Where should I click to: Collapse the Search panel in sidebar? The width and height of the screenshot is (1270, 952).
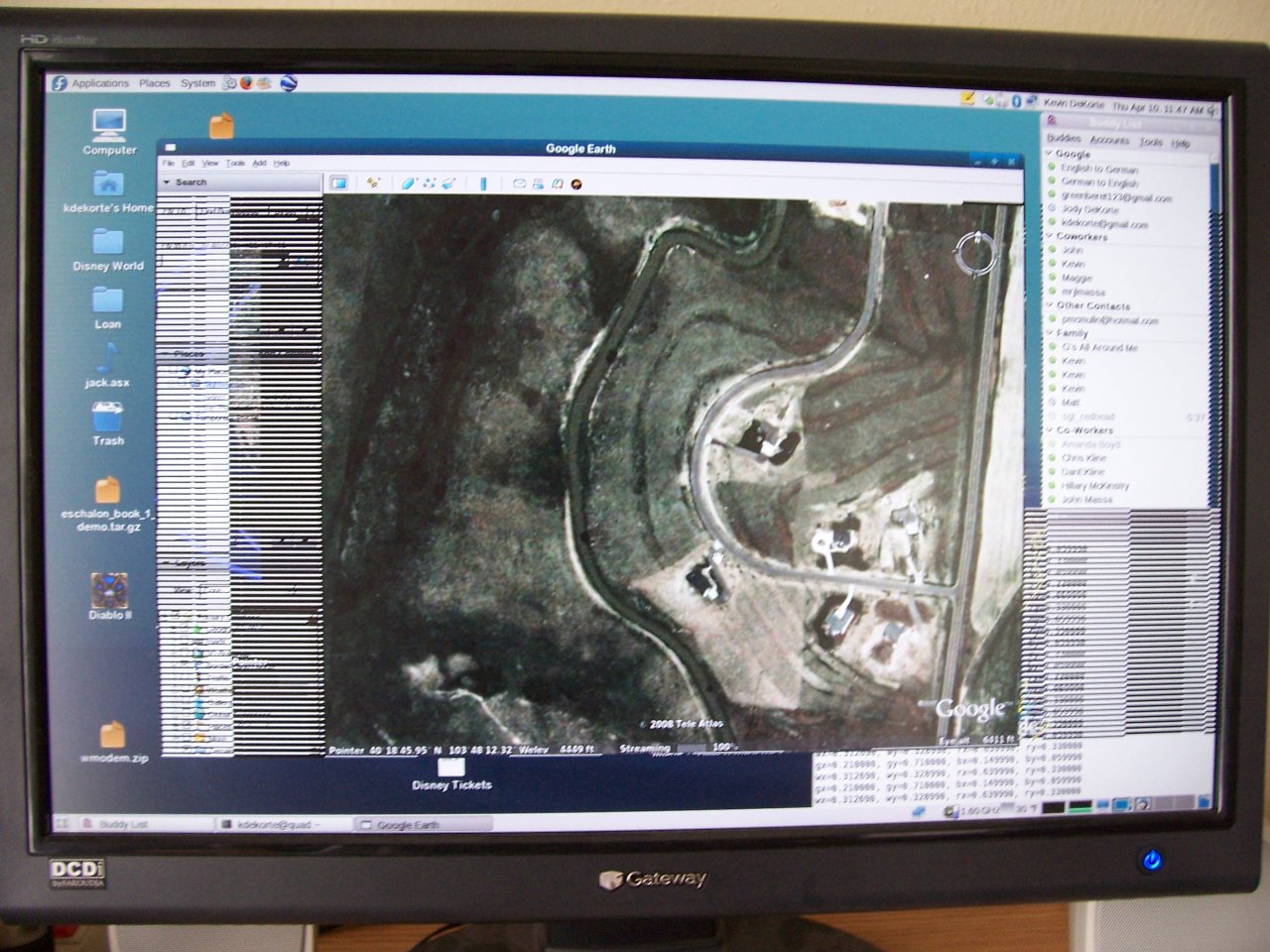point(167,182)
